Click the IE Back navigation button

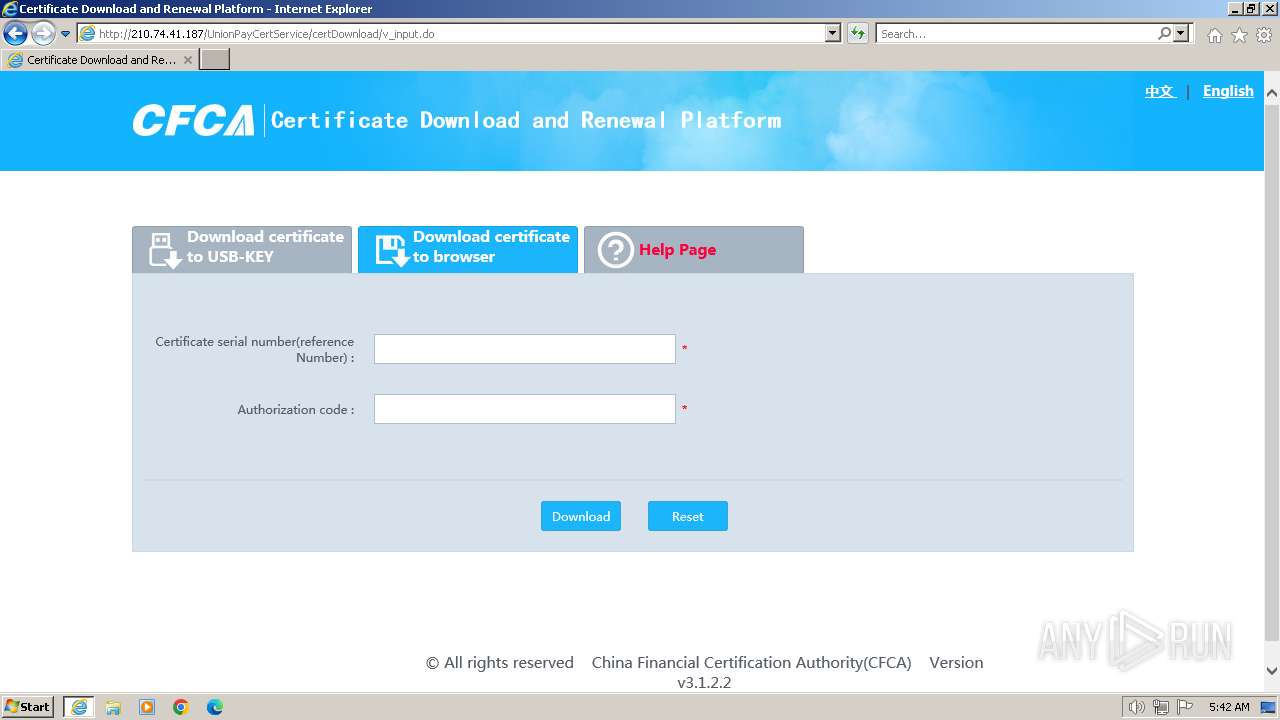point(15,33)
